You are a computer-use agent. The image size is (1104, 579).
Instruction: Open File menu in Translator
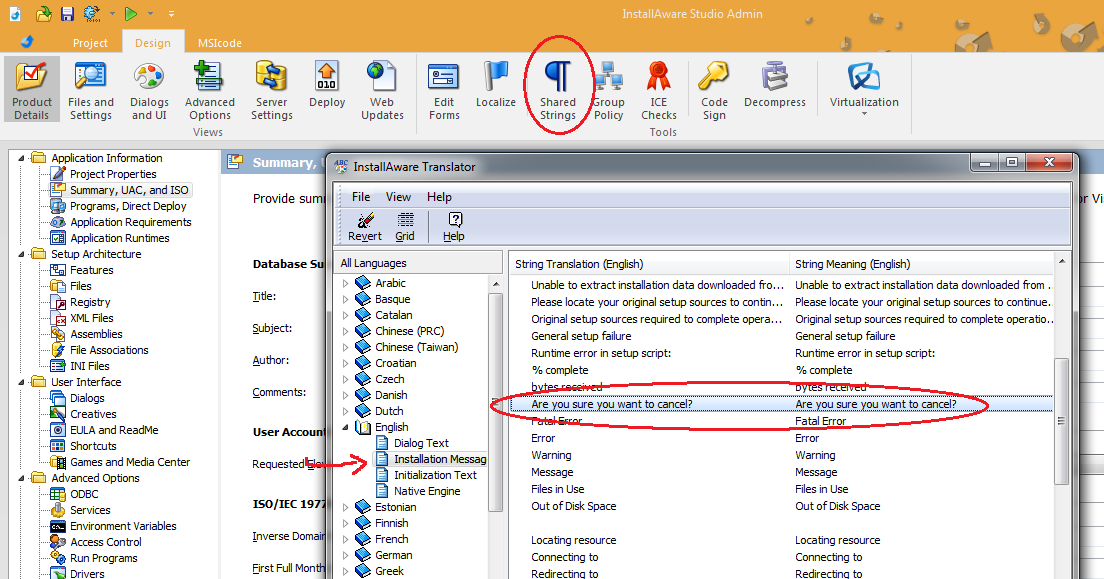pos(361,197)
